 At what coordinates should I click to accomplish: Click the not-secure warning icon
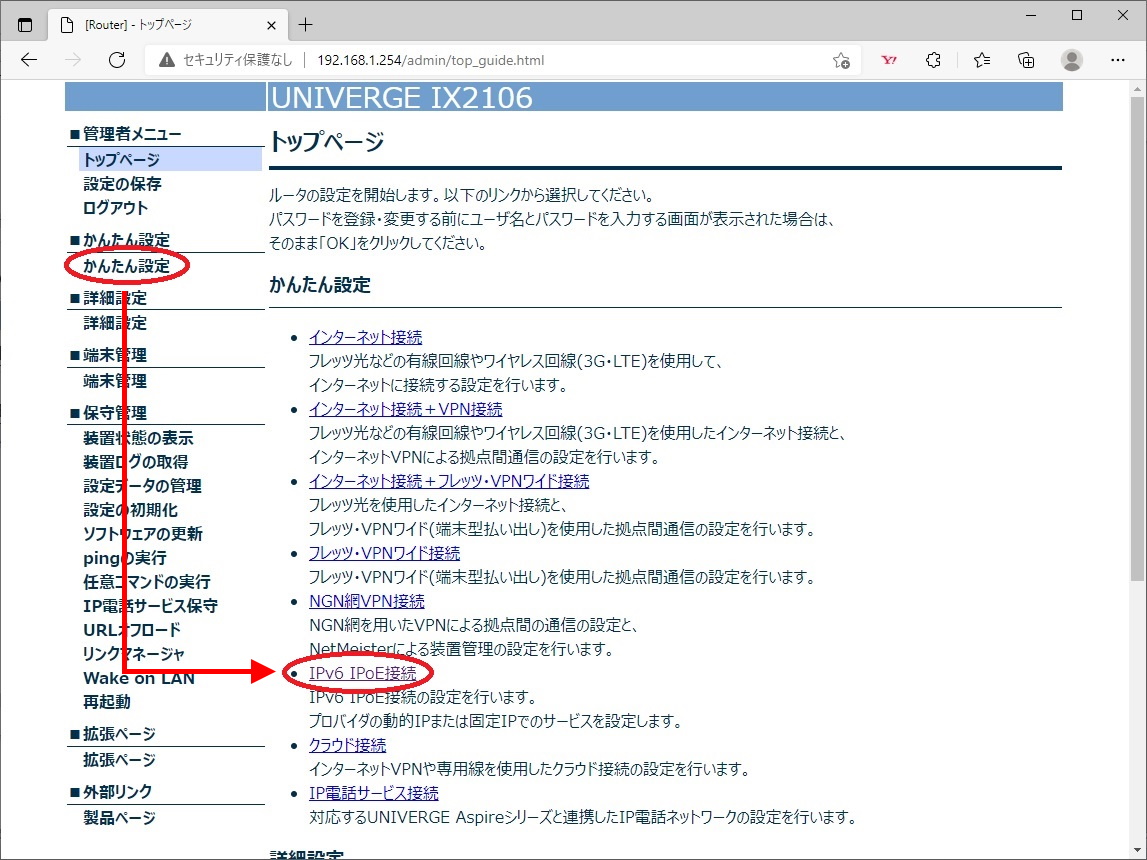click(167, 60)
